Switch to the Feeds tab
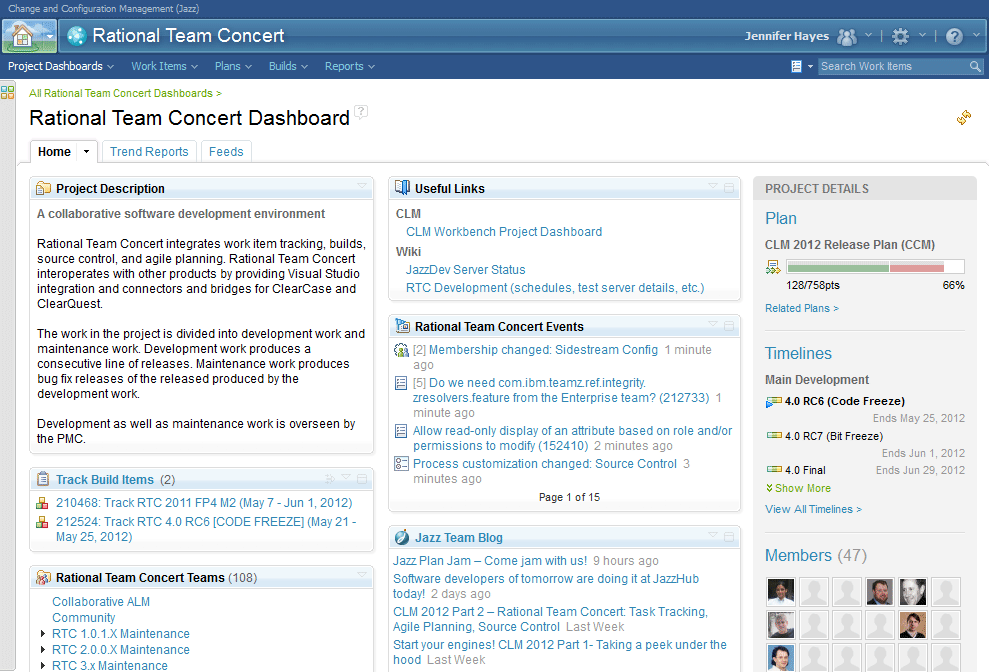Viewport: 989px width, 672px height. point(226,151)
